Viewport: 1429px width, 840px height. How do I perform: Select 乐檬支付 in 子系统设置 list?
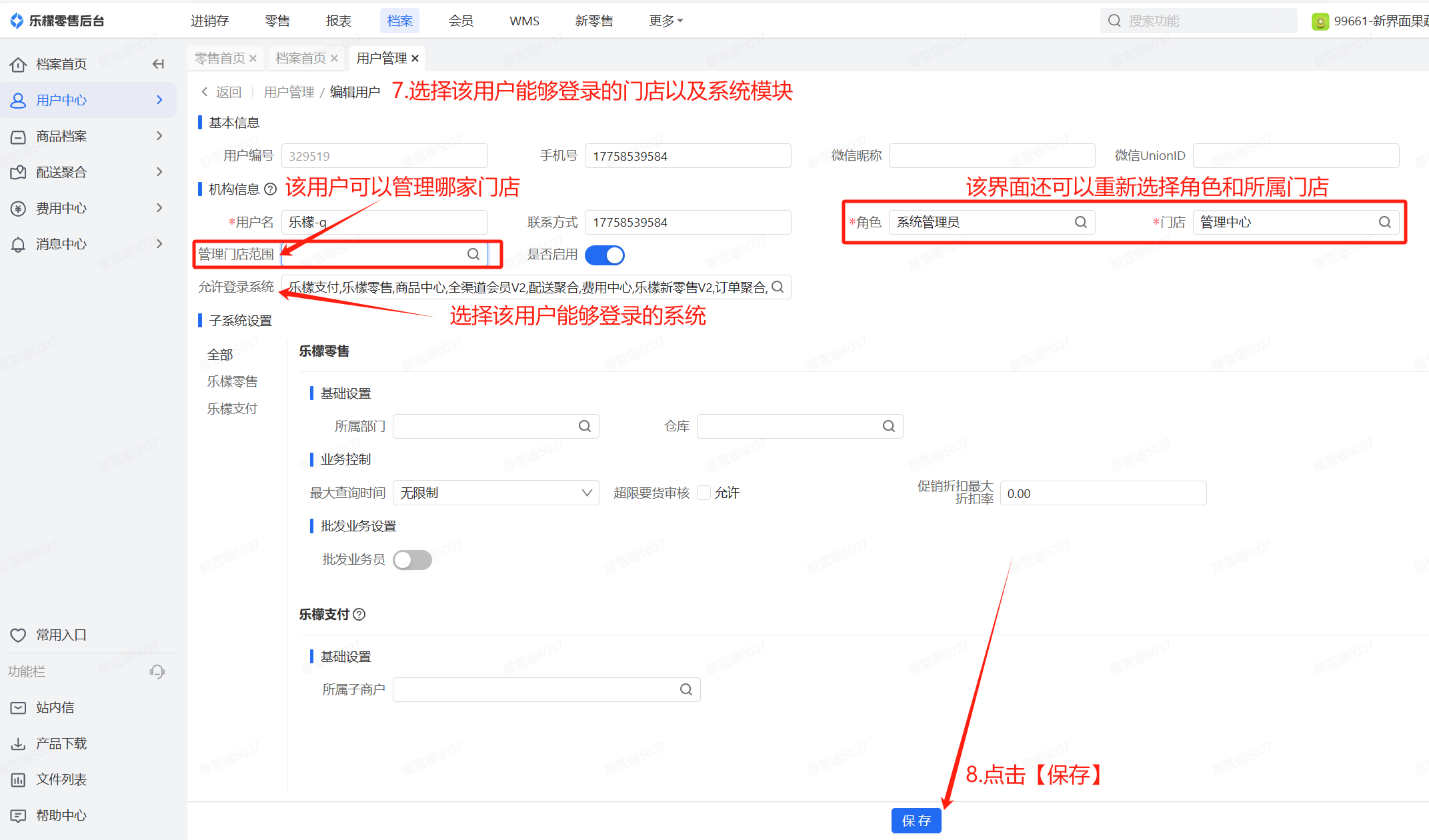coord(232,409)
